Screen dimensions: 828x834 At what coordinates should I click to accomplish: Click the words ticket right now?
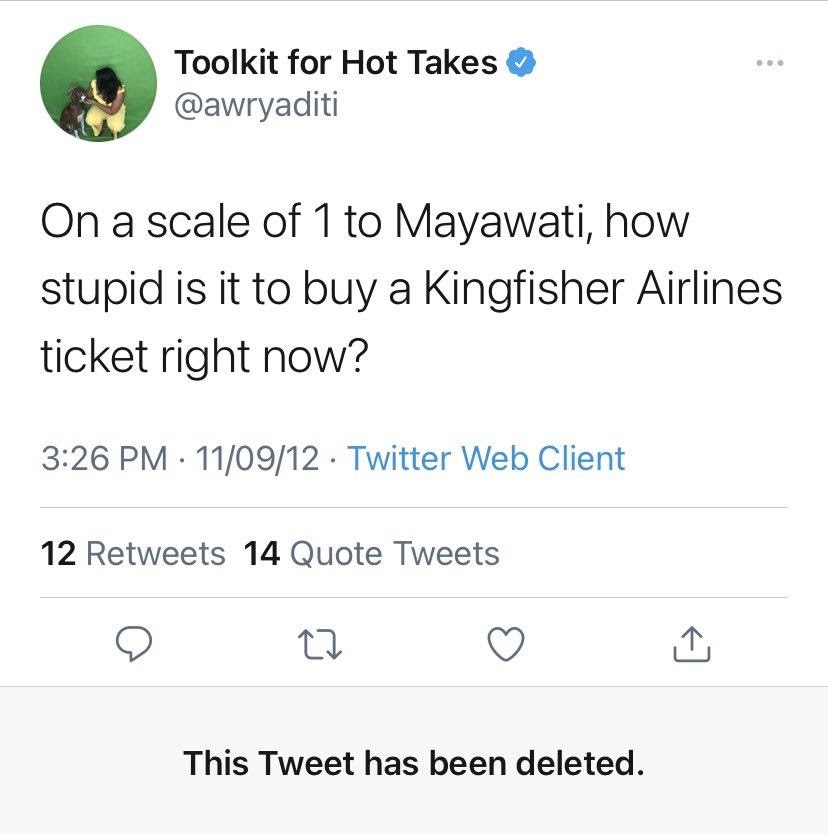200,355
